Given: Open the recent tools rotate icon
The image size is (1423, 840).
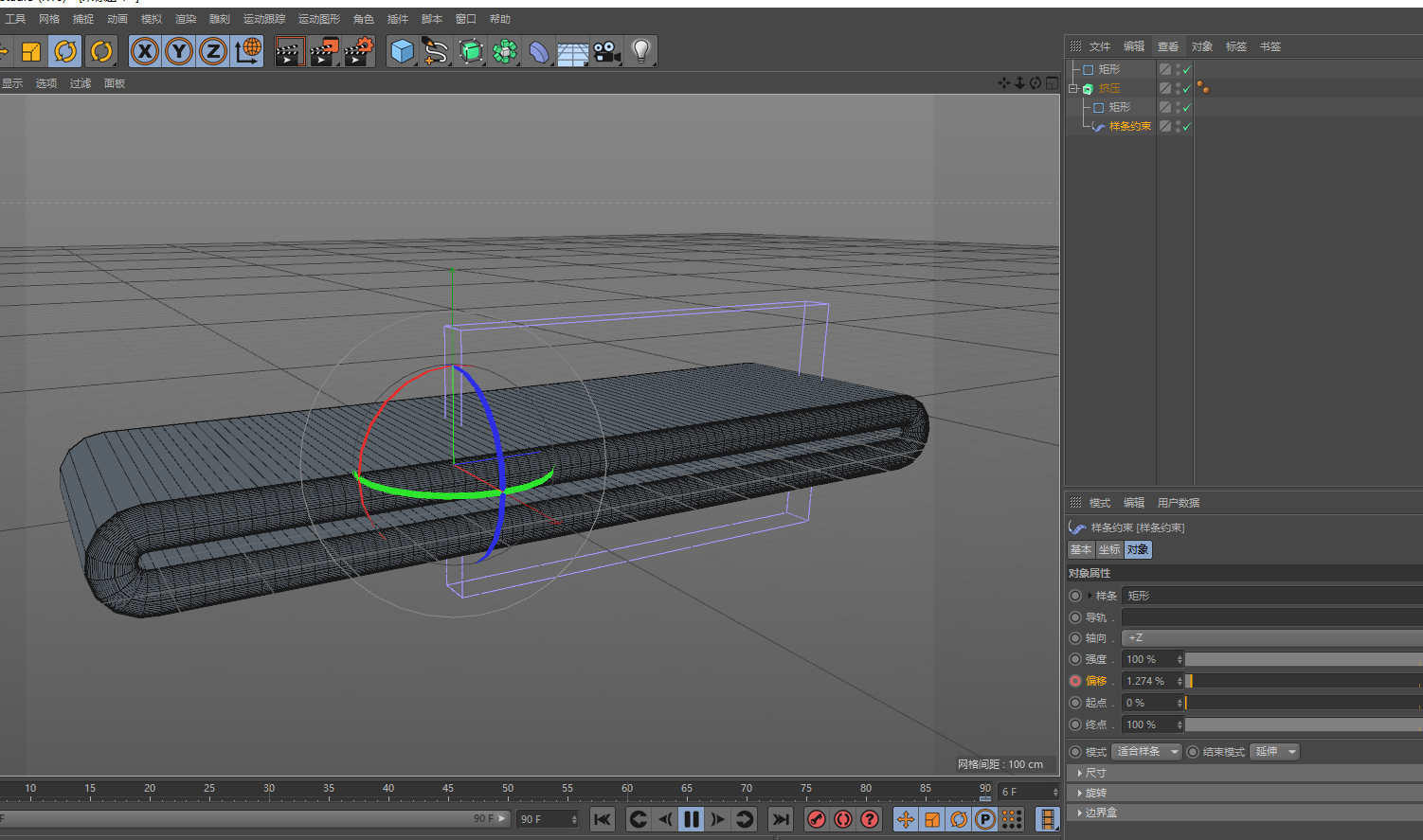Looking at the screenshot, I should (101, 51).
